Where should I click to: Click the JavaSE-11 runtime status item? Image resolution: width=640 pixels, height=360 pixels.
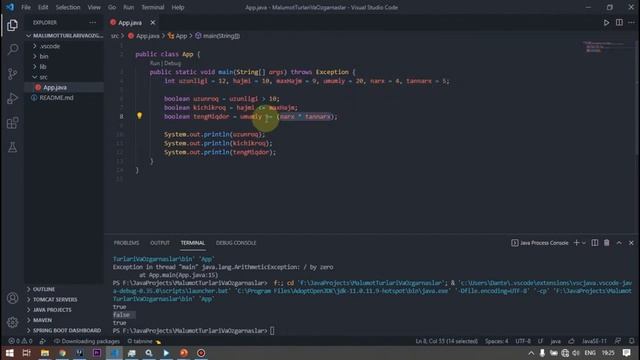pyautogui.click(x=594, y=341)
